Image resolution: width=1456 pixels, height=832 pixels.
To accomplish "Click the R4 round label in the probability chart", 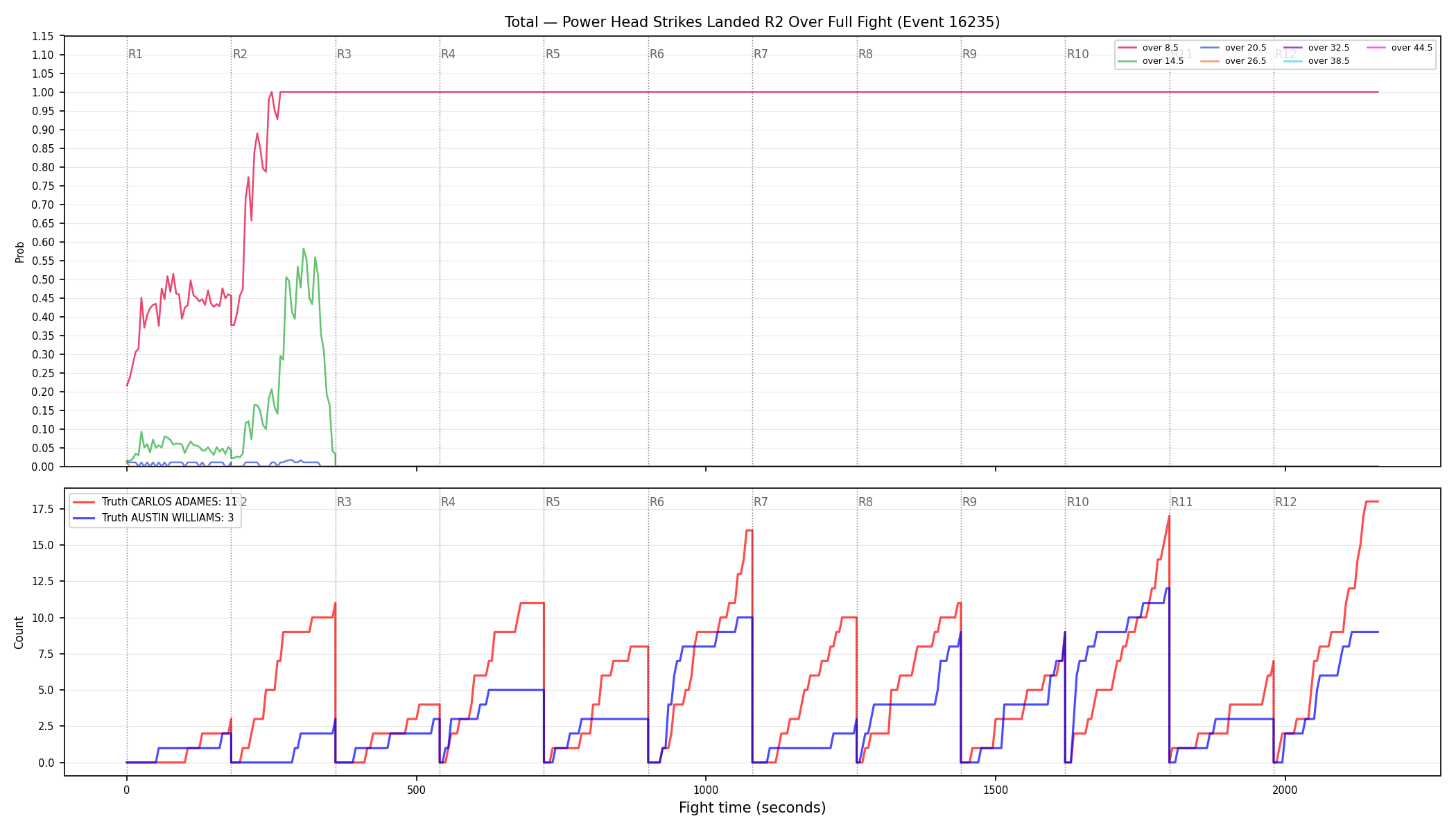I will pyautogui.click(x=448, y=54).
